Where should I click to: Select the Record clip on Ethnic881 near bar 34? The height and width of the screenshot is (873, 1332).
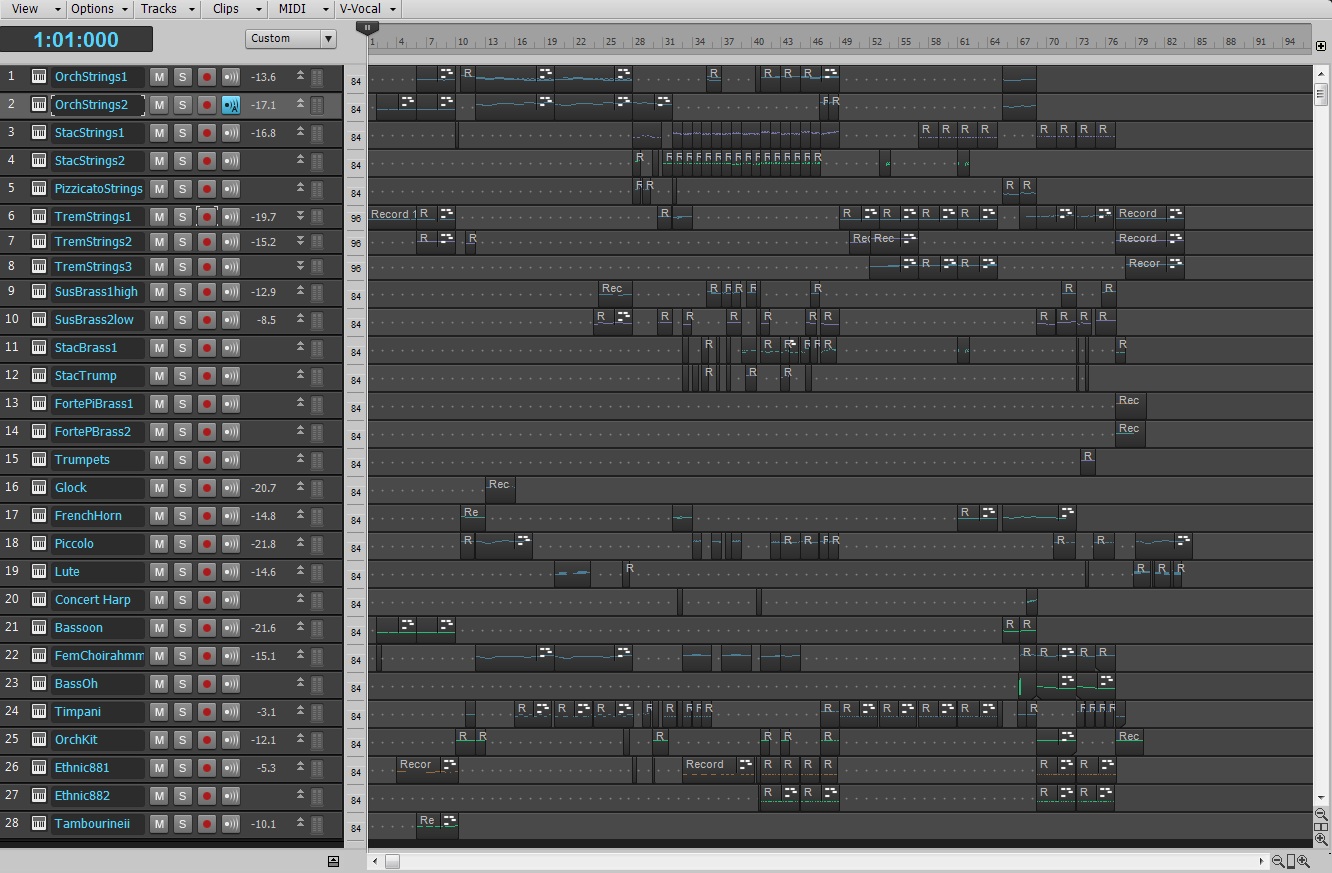click(719, 768)
